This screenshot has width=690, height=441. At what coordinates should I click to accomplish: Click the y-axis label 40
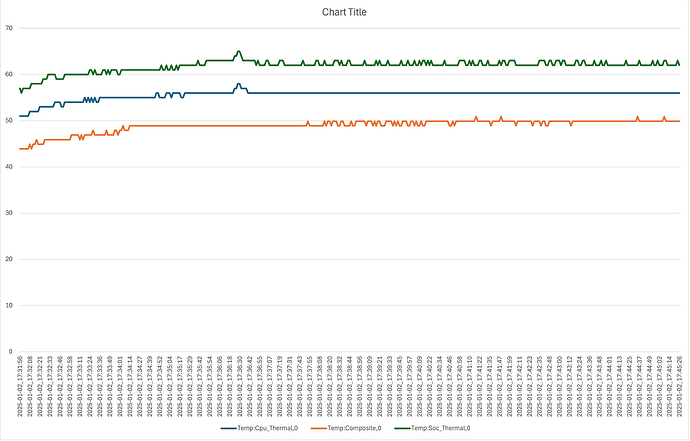(9, 167)
